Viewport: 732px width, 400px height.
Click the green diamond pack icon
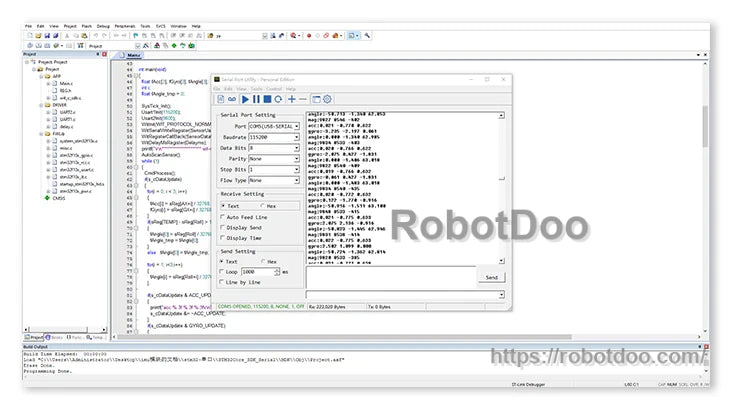174,46
